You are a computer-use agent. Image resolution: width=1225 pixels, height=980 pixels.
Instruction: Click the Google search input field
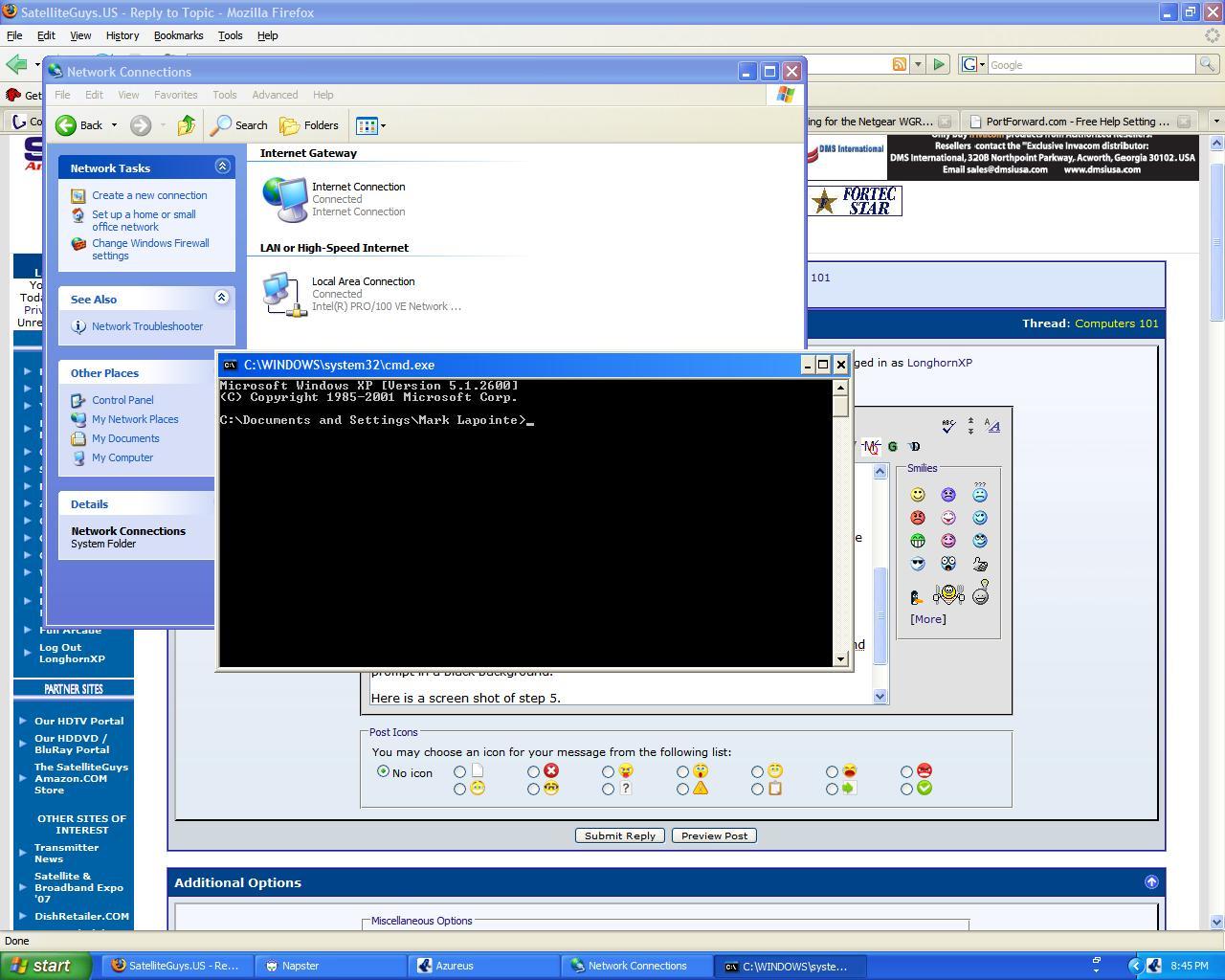click(x=1091, y=64)
